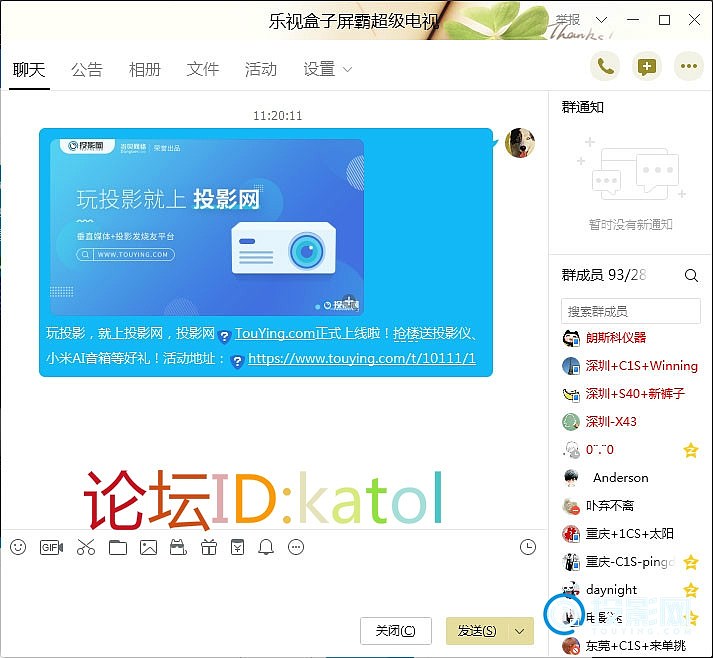Open the 文件 tab
The width and height of the screenshot is (713, 658).
click(202, 70)
